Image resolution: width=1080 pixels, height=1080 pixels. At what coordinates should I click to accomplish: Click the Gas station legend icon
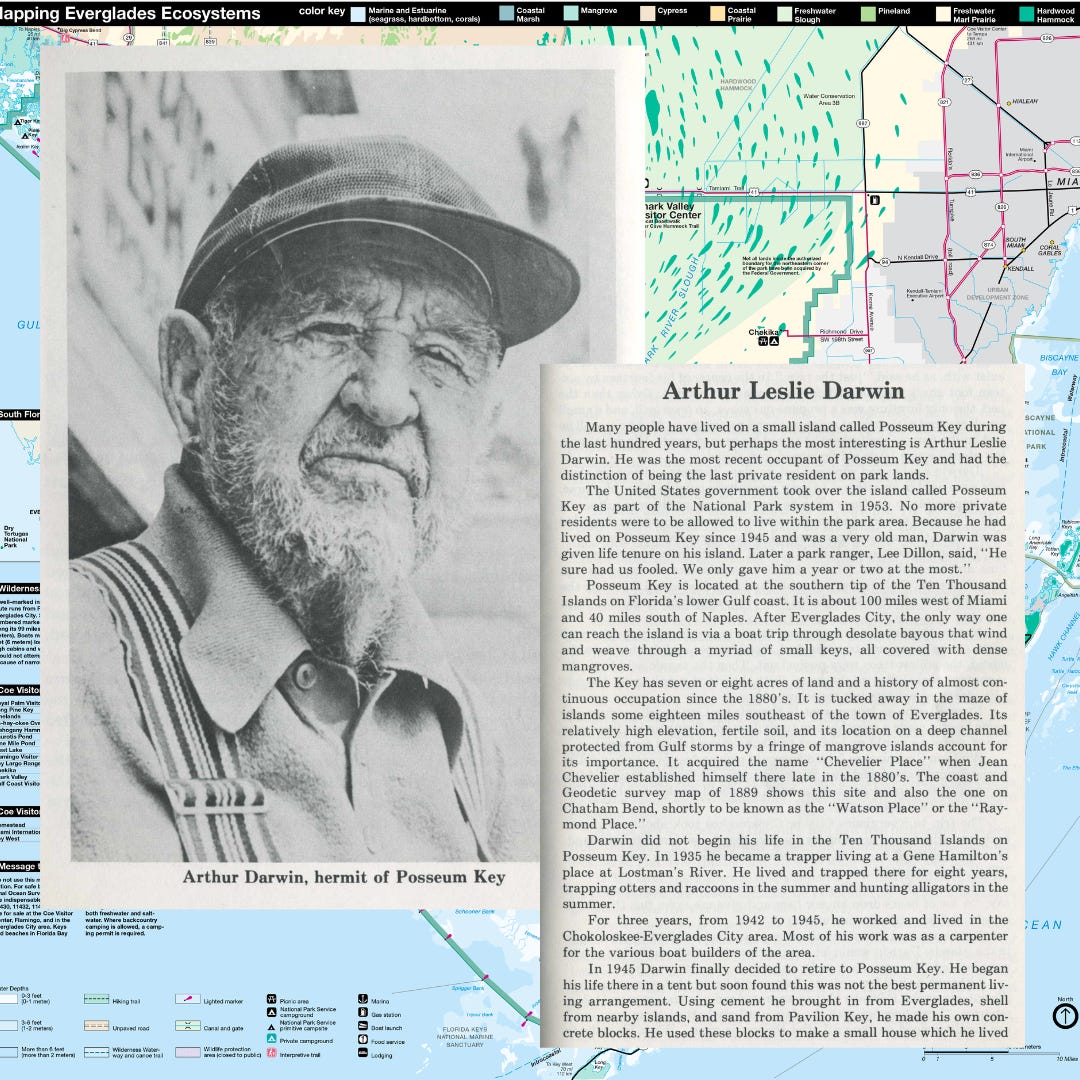click(363, 1012)
